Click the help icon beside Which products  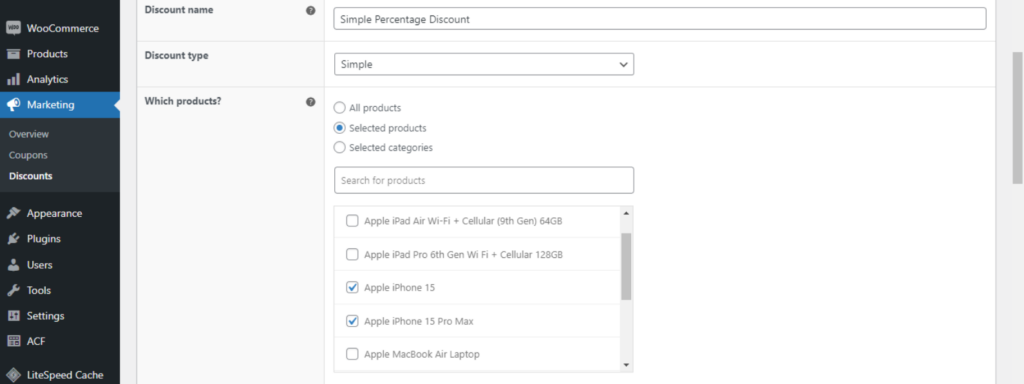coord(311,102)
